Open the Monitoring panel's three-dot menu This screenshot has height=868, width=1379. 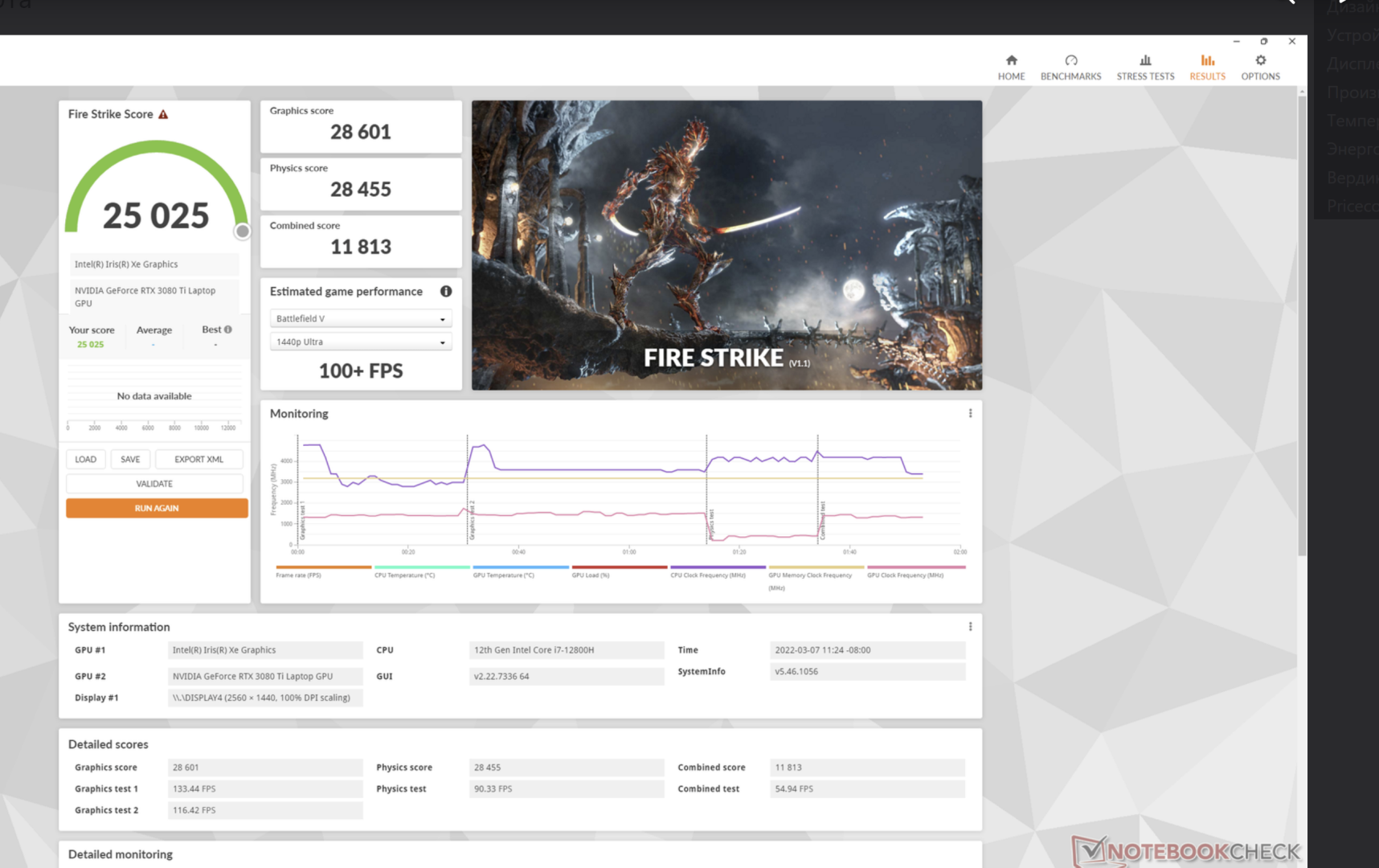970,413
